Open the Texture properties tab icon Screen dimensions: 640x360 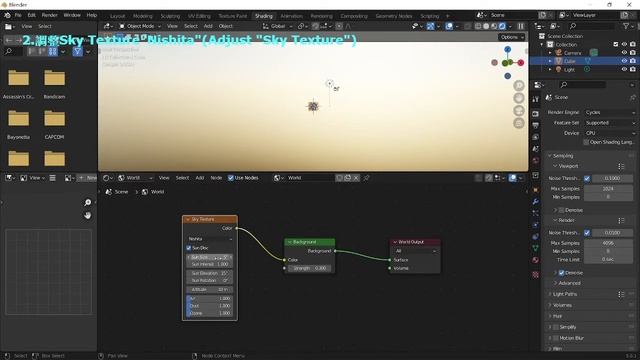click(x=536, y=275)
